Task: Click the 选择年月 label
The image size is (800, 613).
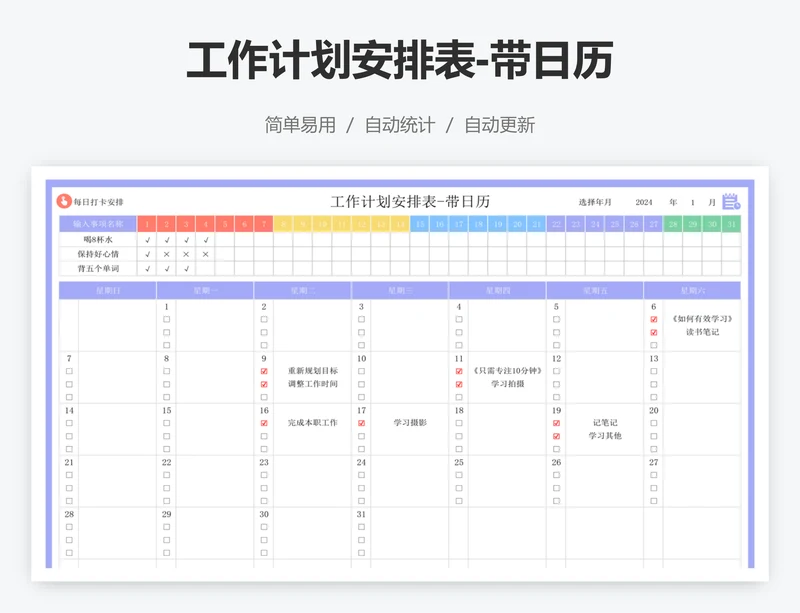Action: click(x=595, y=202)
